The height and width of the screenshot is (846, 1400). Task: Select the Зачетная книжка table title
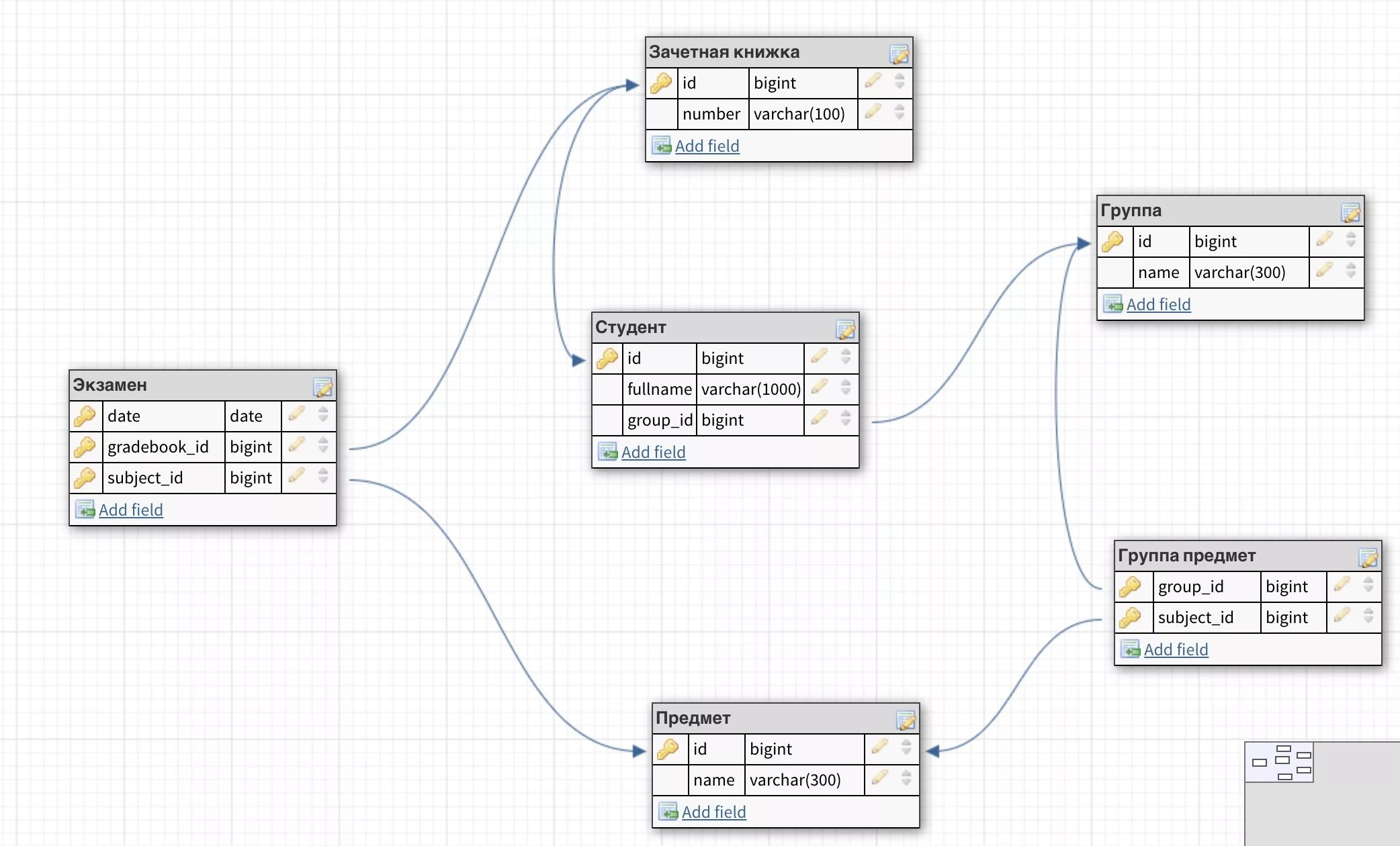(724, 52)
